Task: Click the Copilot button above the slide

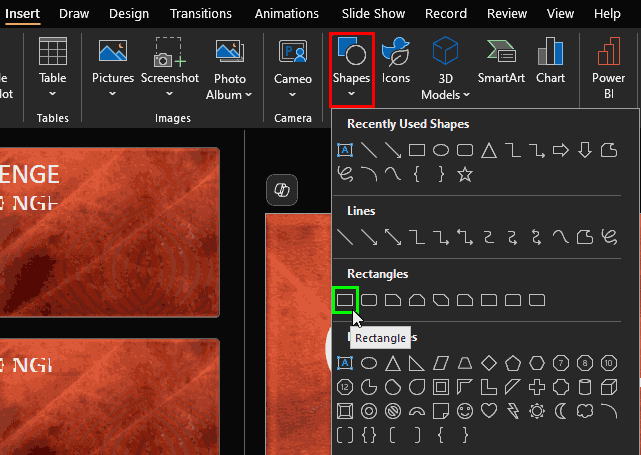Action: [282, 190]
